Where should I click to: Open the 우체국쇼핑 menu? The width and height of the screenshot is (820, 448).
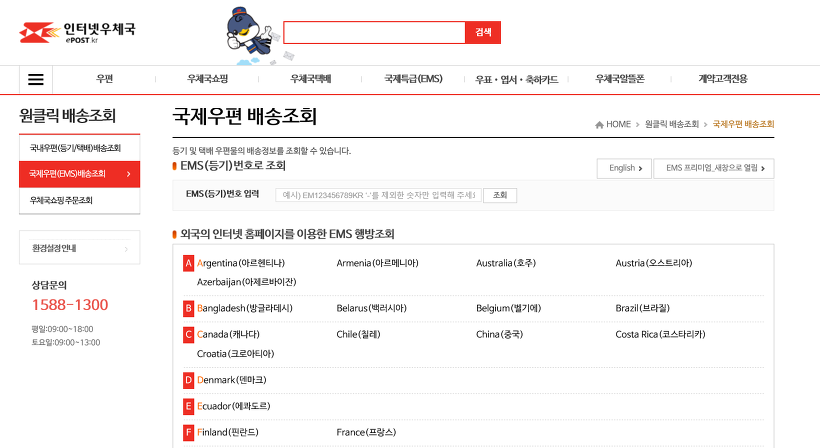[208, 79]
